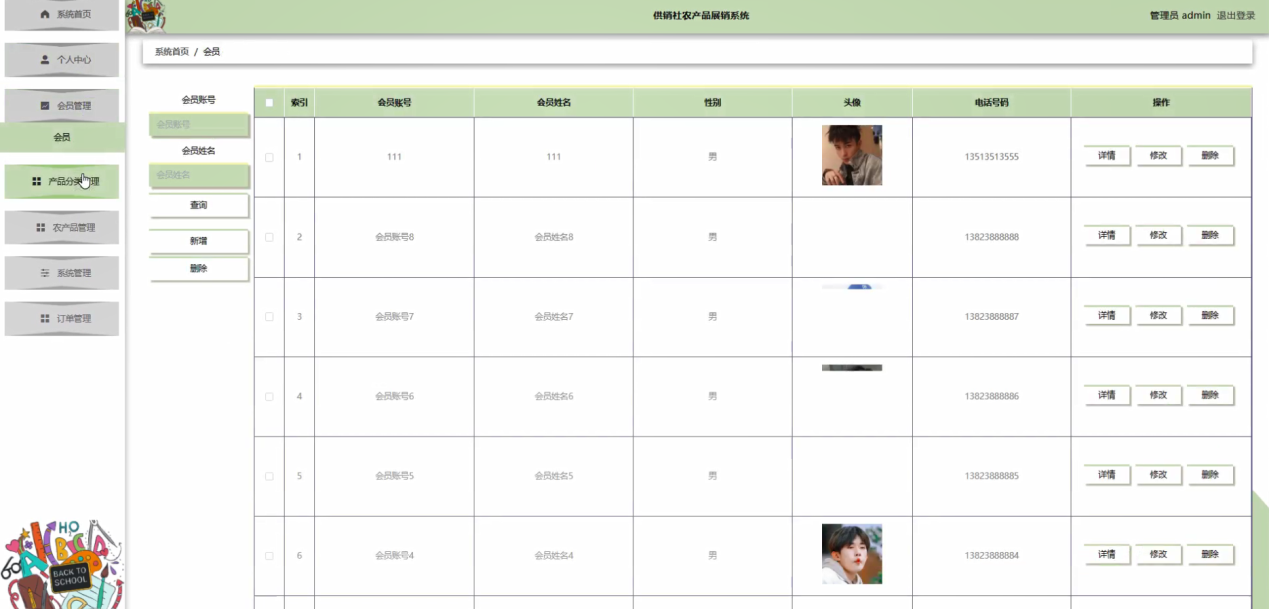This screenshot has width=1269, height=609.
Task: Check the checkbox for row 5
Action: [269, 476]
